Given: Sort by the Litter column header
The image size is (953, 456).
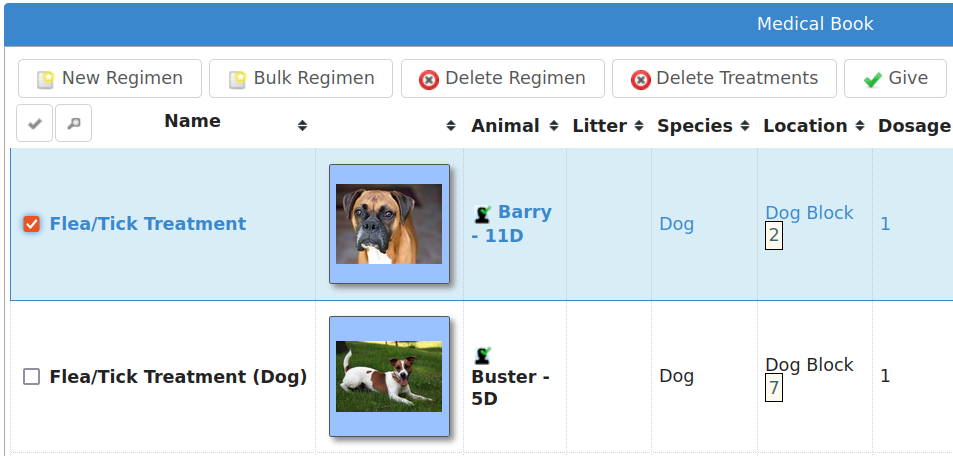Looking at the screenshot, I should tap(600, 126).
